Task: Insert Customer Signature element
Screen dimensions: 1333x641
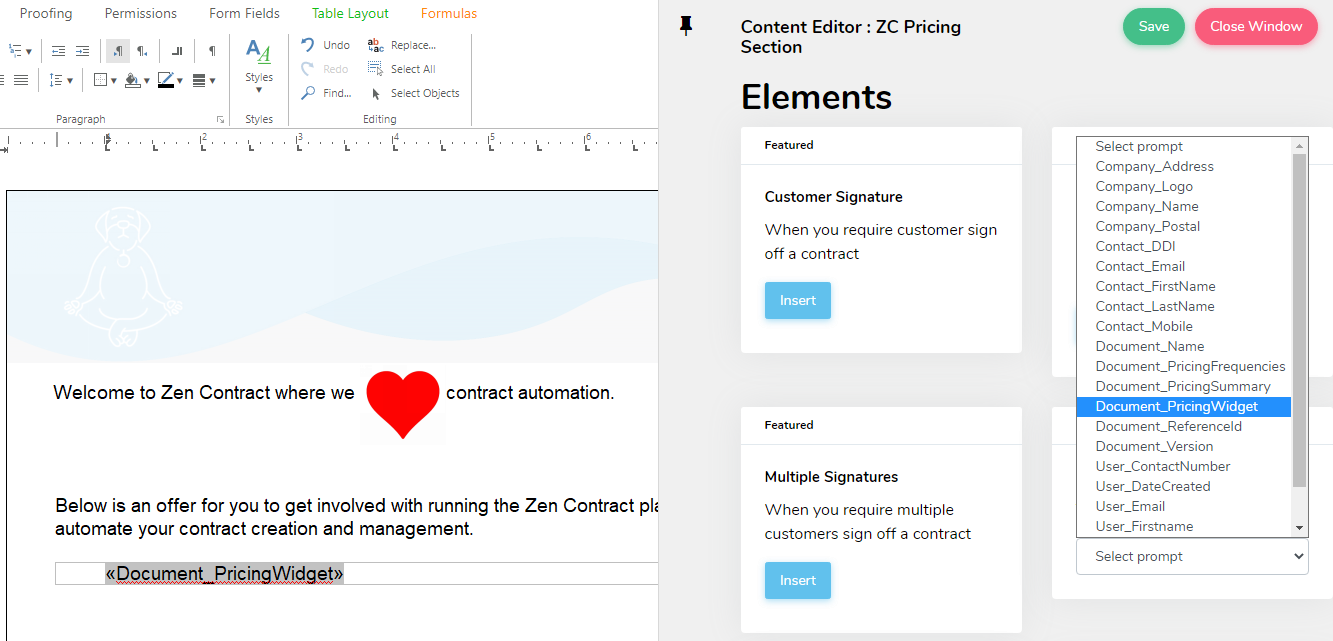Action: pyautogui.click(x=798, y=300)
